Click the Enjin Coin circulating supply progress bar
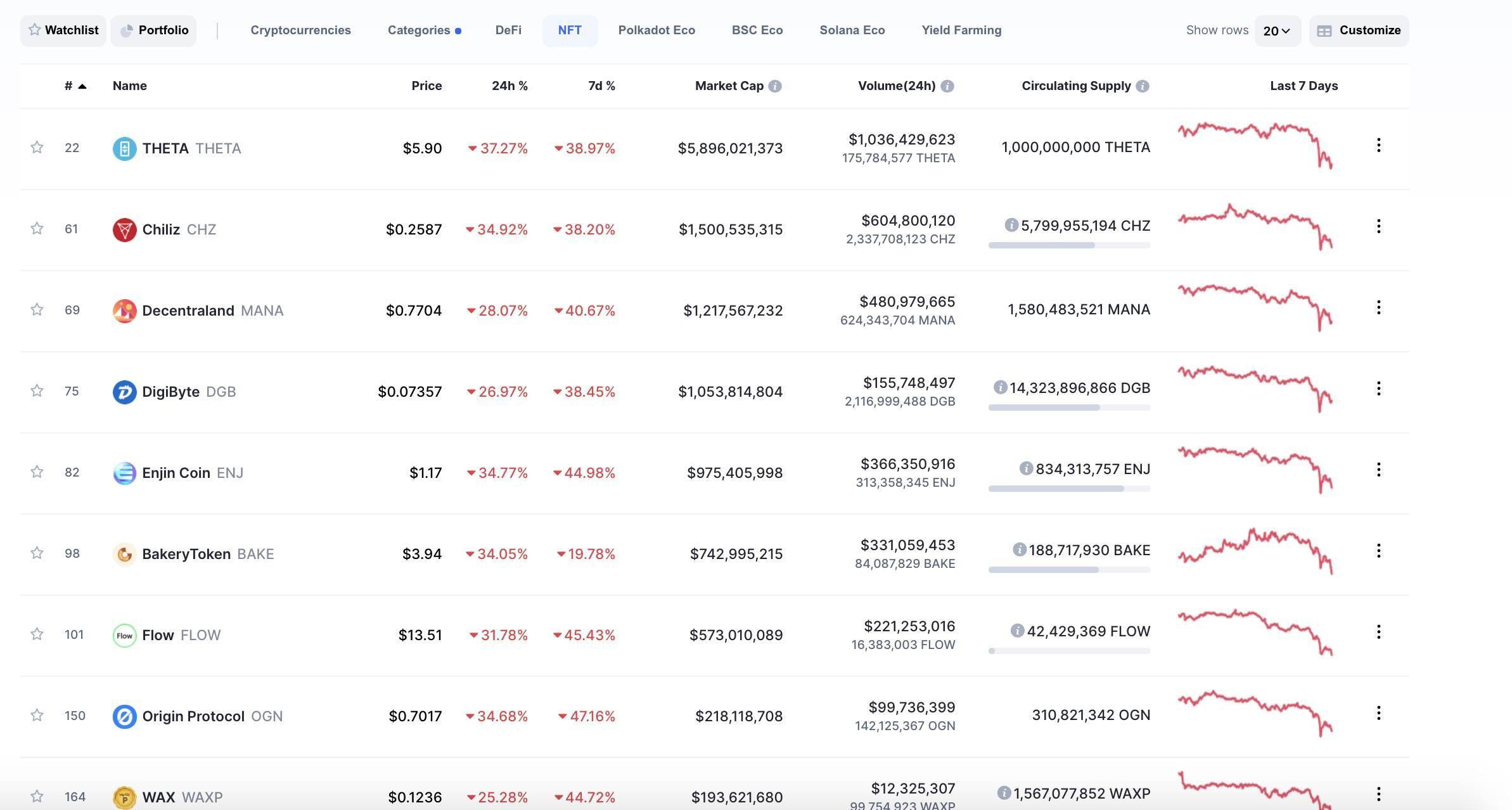The image size is (1512, 810). click(1069, 489)
